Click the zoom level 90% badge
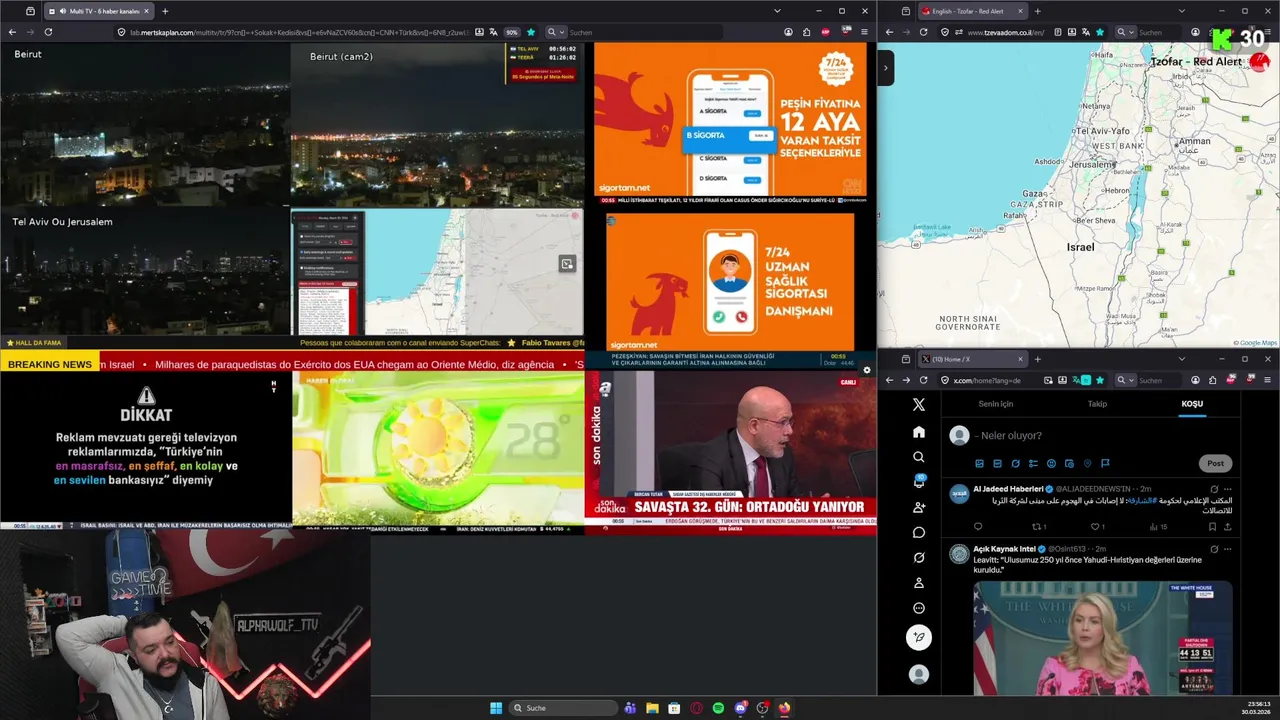 511,32
